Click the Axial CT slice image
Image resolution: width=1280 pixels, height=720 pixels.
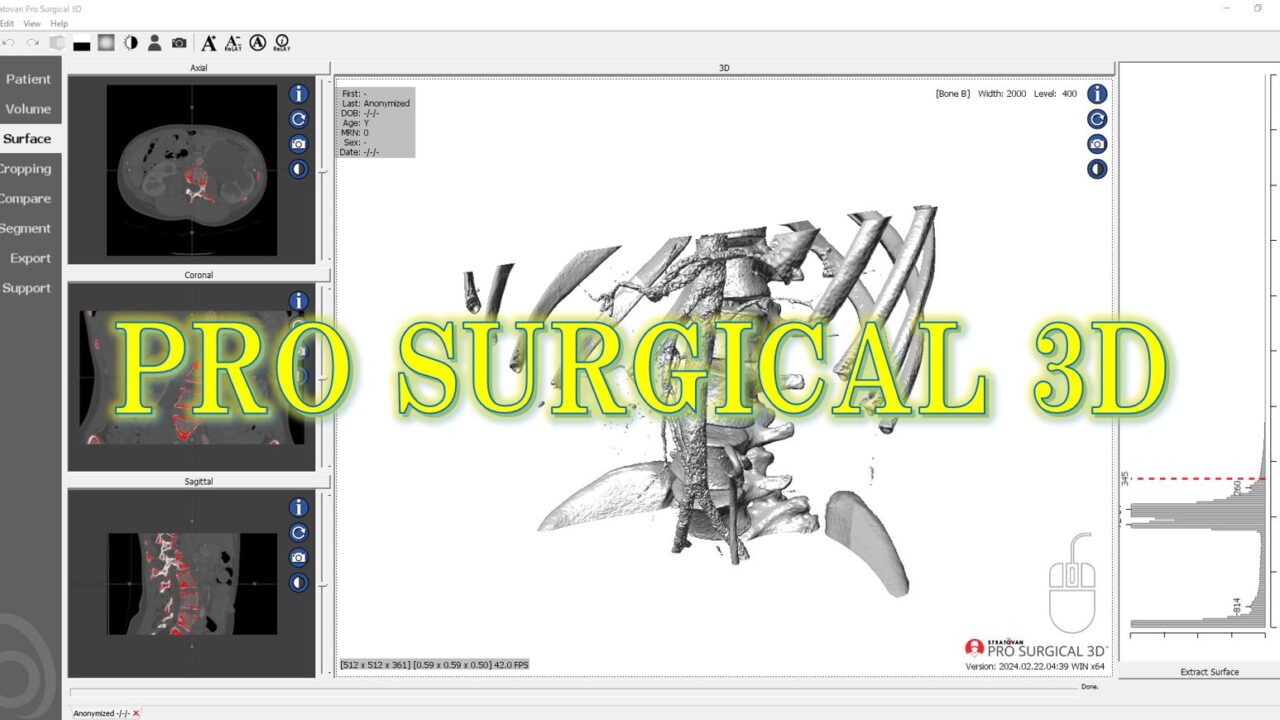click(x=192, y=169)
